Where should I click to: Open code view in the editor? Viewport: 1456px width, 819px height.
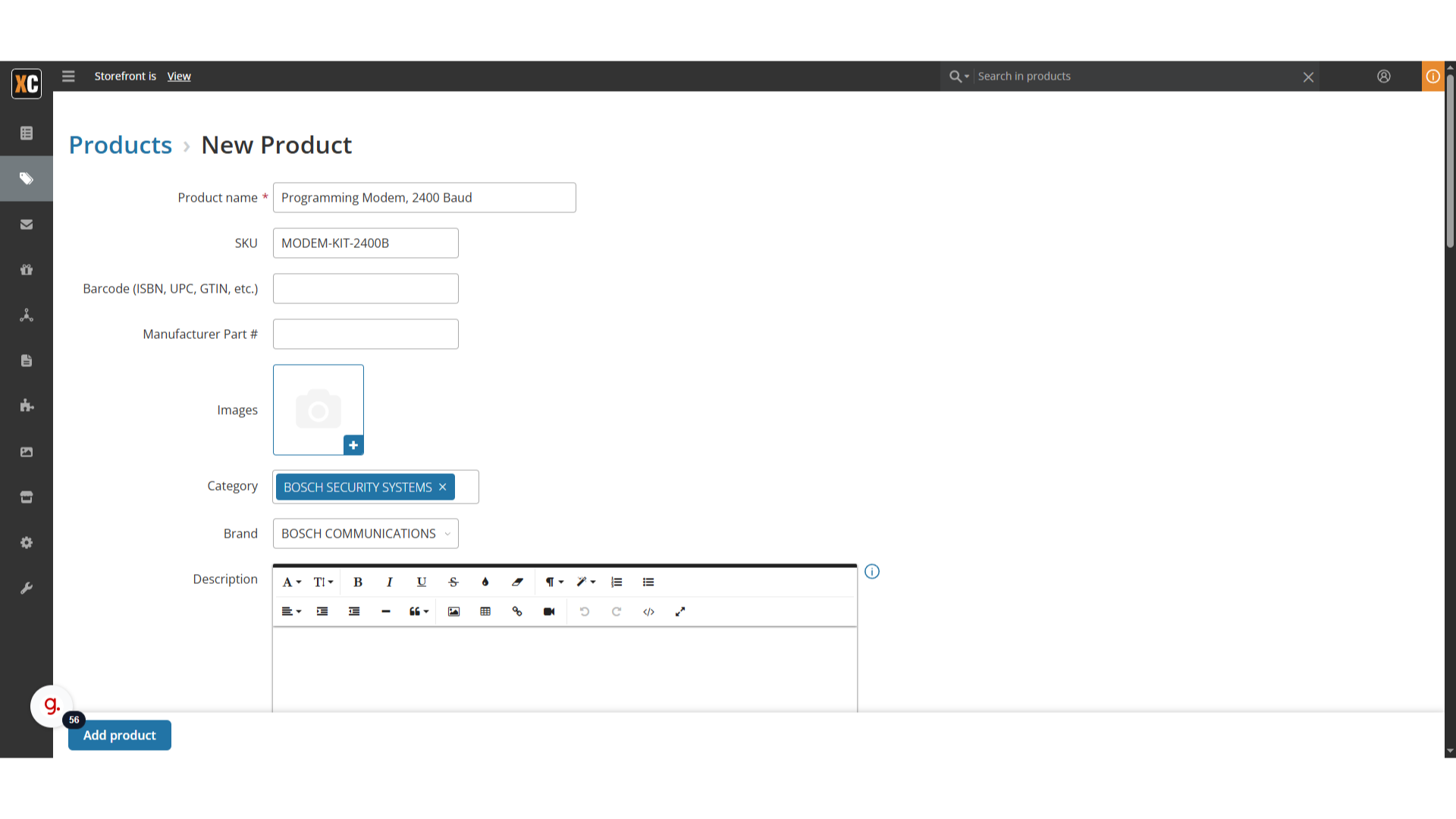click(x=648, y=612)
